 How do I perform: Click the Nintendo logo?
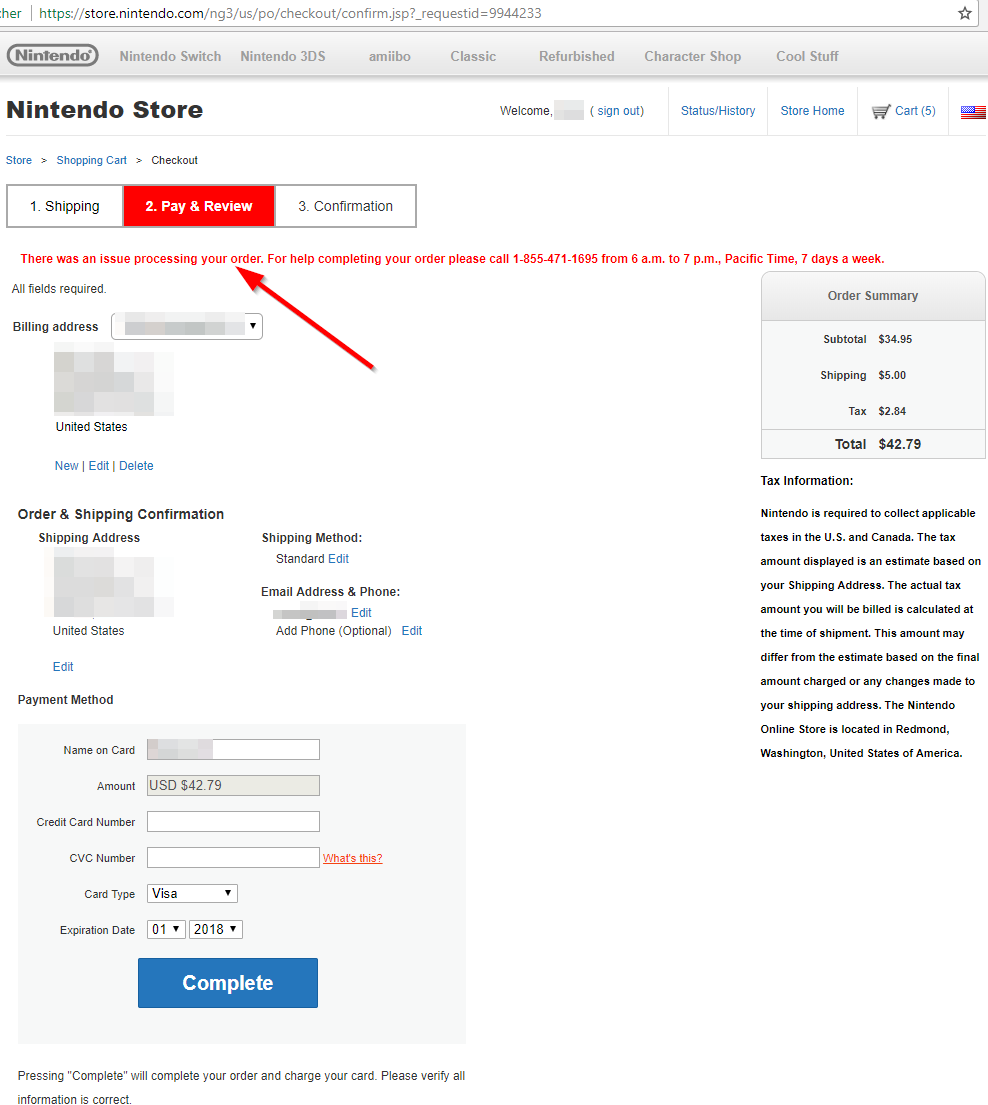pos(53,55)
